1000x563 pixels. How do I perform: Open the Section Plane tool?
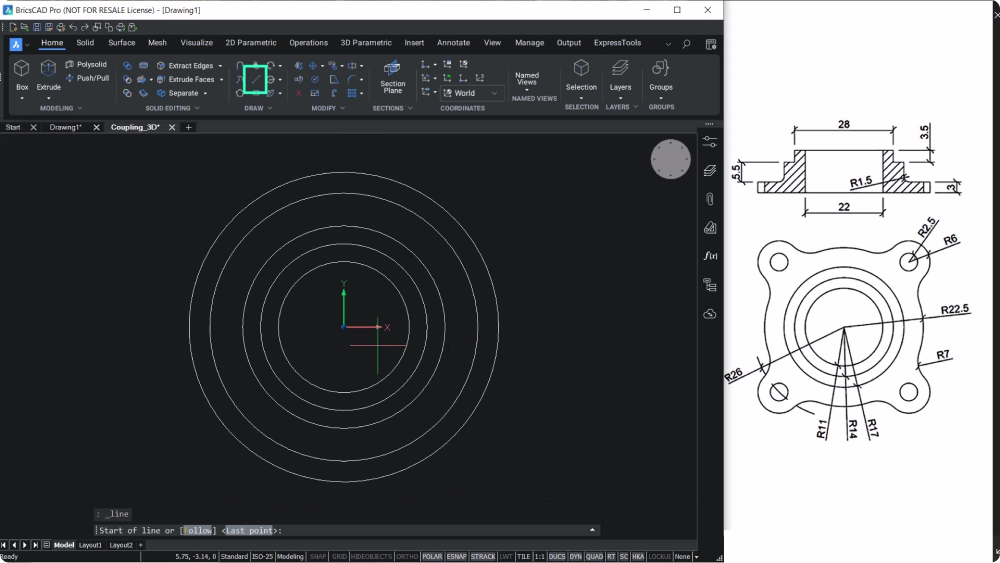[x=392, y=77]
